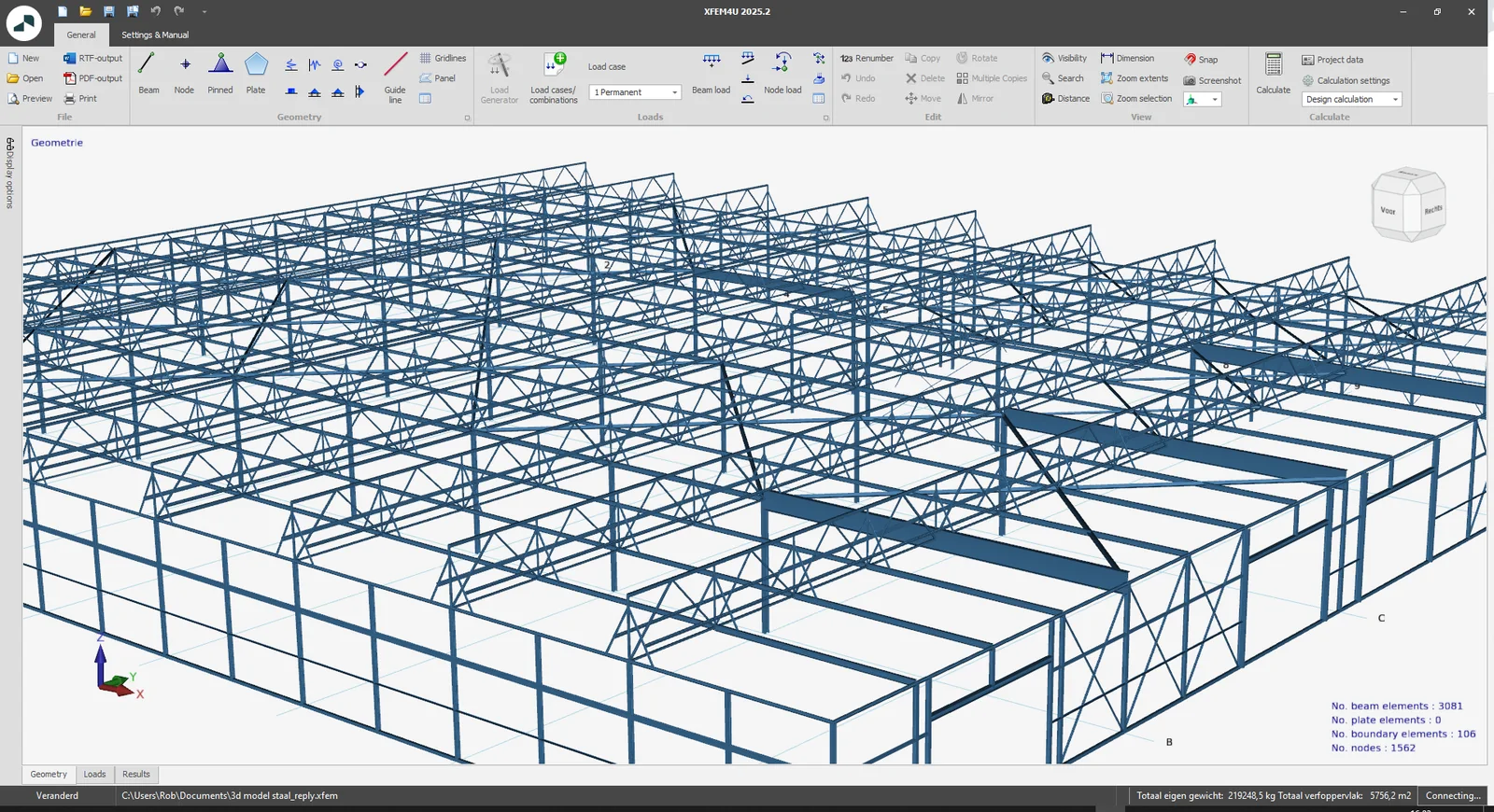Select the Beam load tool
The height and width of the screenshot is (812, 1494).
[711, 73]
